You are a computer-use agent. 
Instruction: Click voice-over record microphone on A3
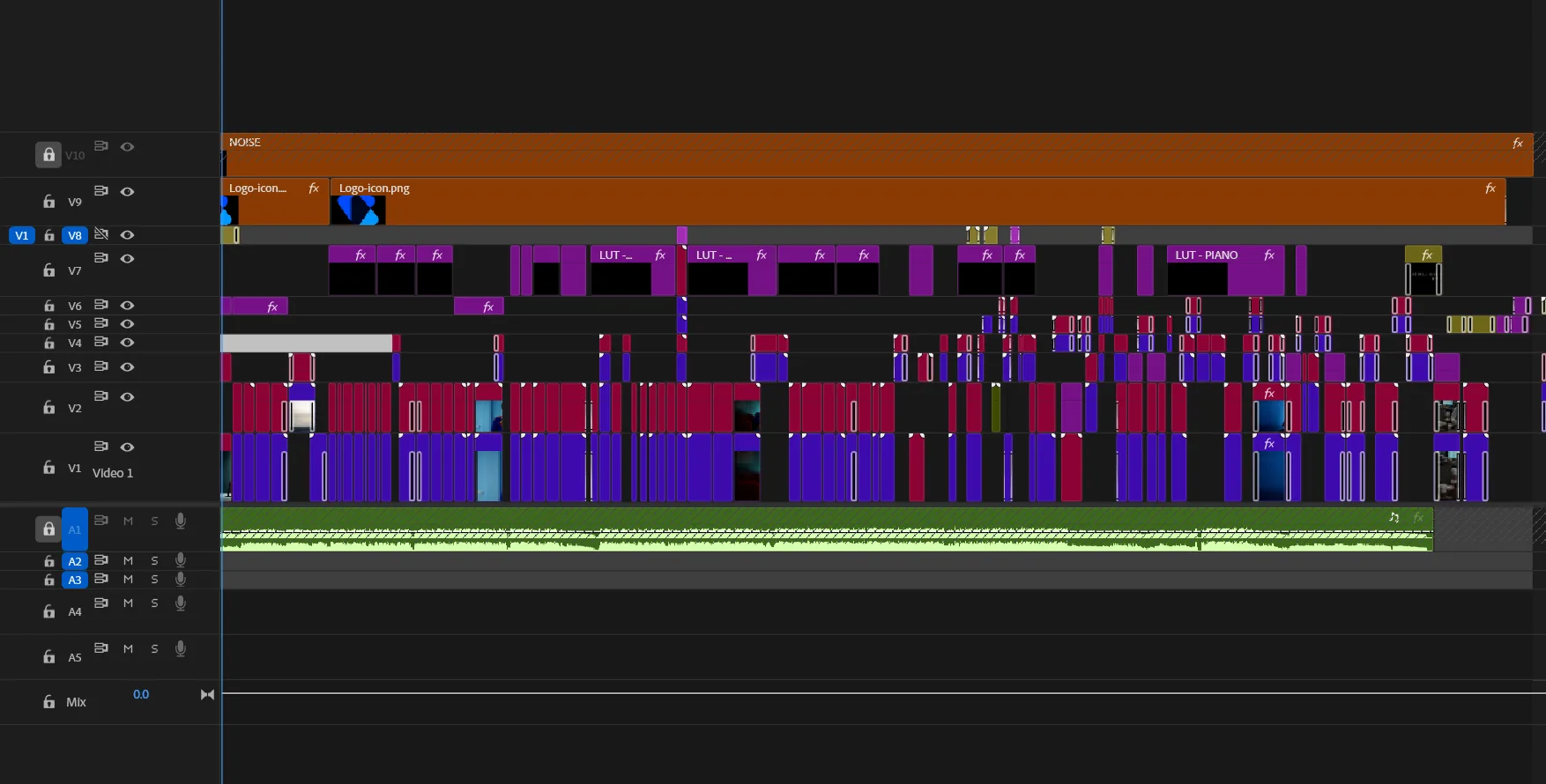[181, 579]
